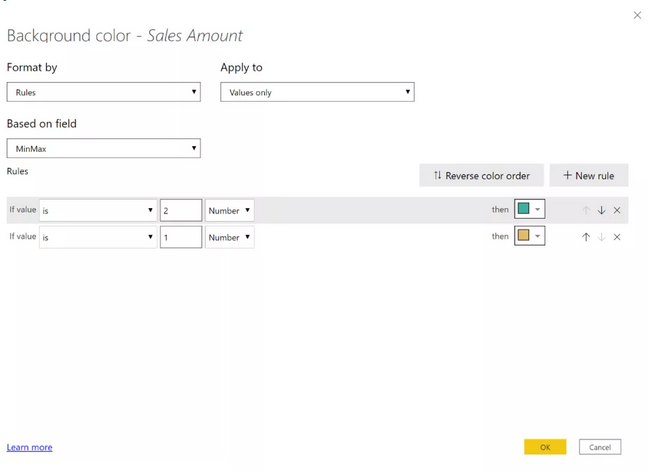
Task: Close the Background color dialog with X
Action: 637,15
